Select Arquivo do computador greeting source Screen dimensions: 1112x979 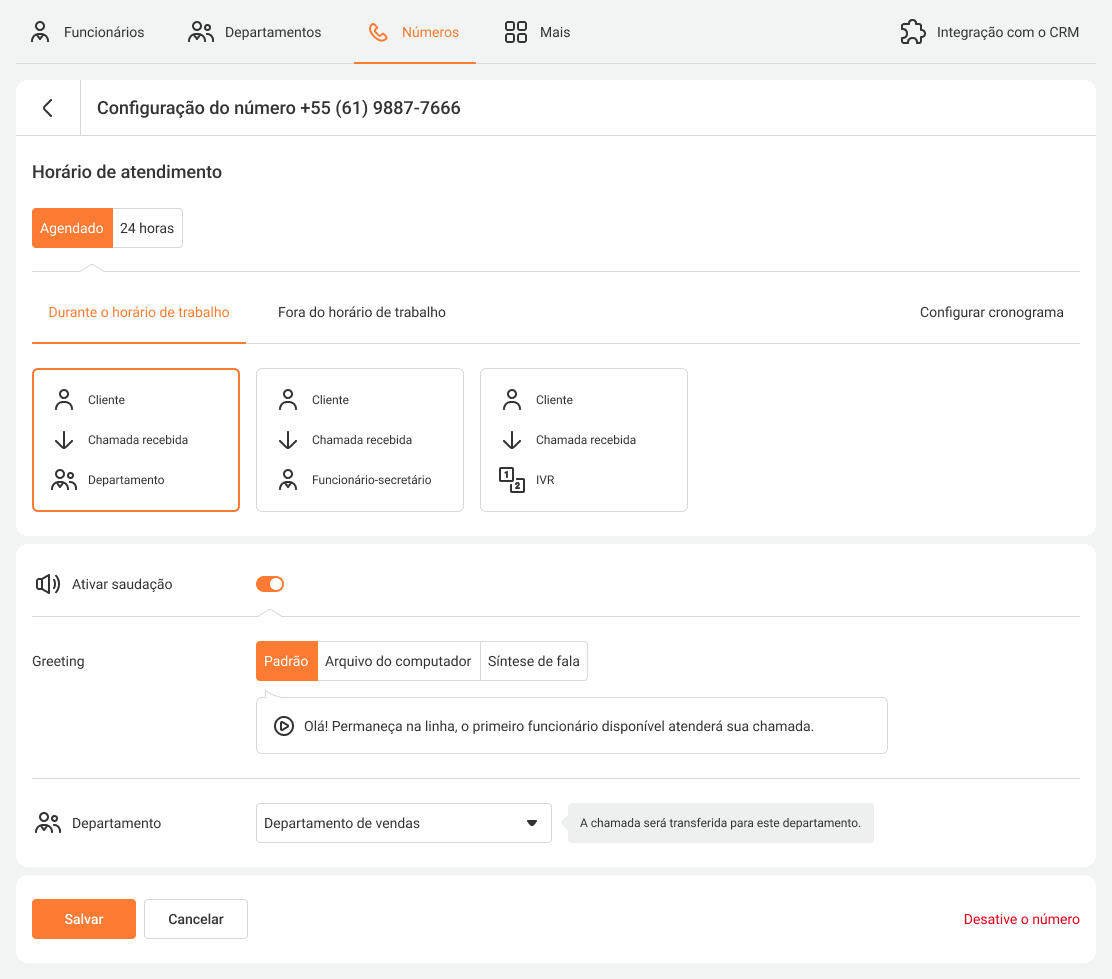[398, 661]
